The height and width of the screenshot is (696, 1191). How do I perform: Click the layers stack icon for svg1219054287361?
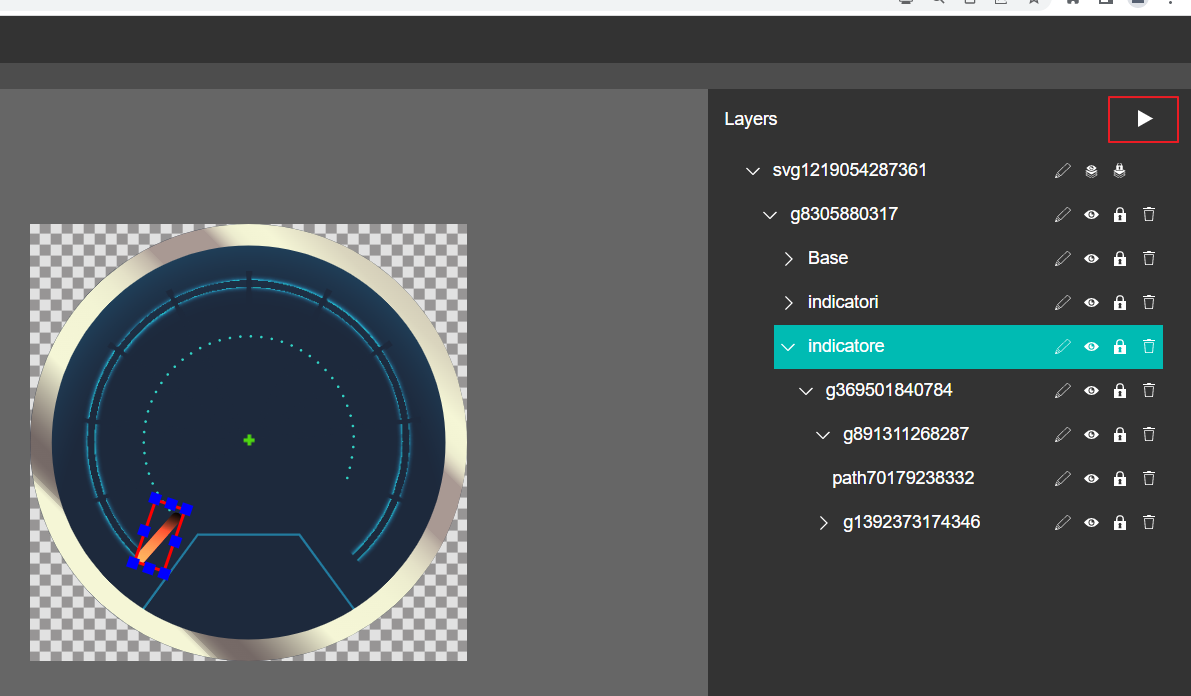[1091, 171]
